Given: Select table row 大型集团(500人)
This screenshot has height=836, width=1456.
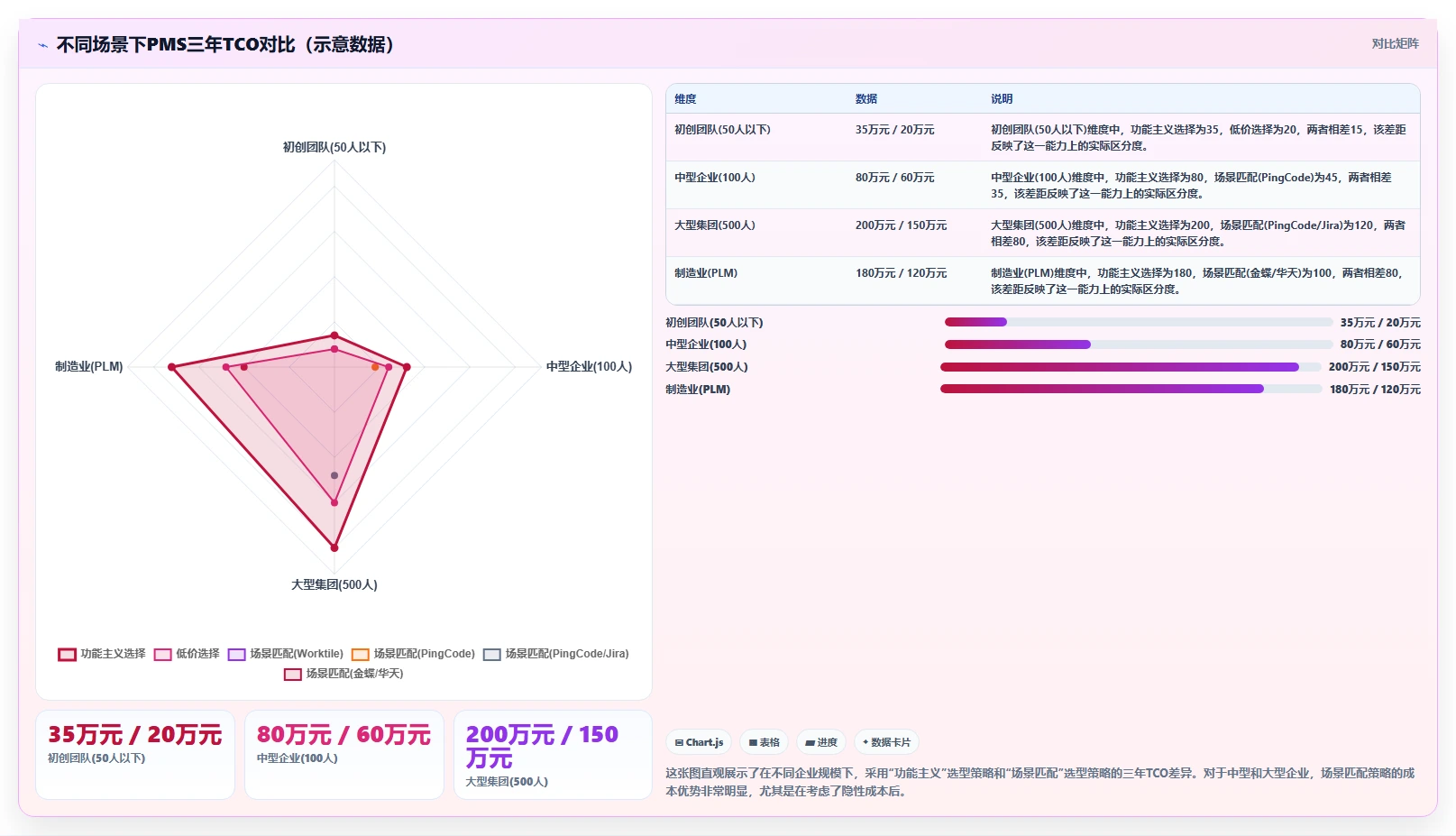Looking at the screenshot, I should pyautogui.click(x=1043, y=233).
